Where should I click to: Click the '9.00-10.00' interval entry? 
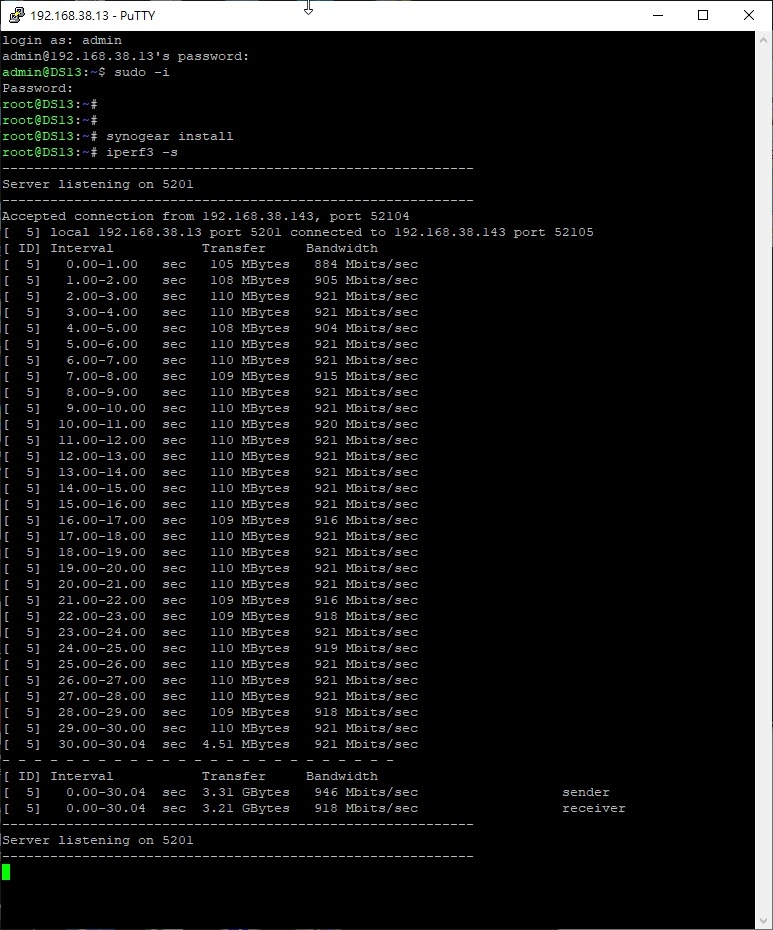coord(106,409)
